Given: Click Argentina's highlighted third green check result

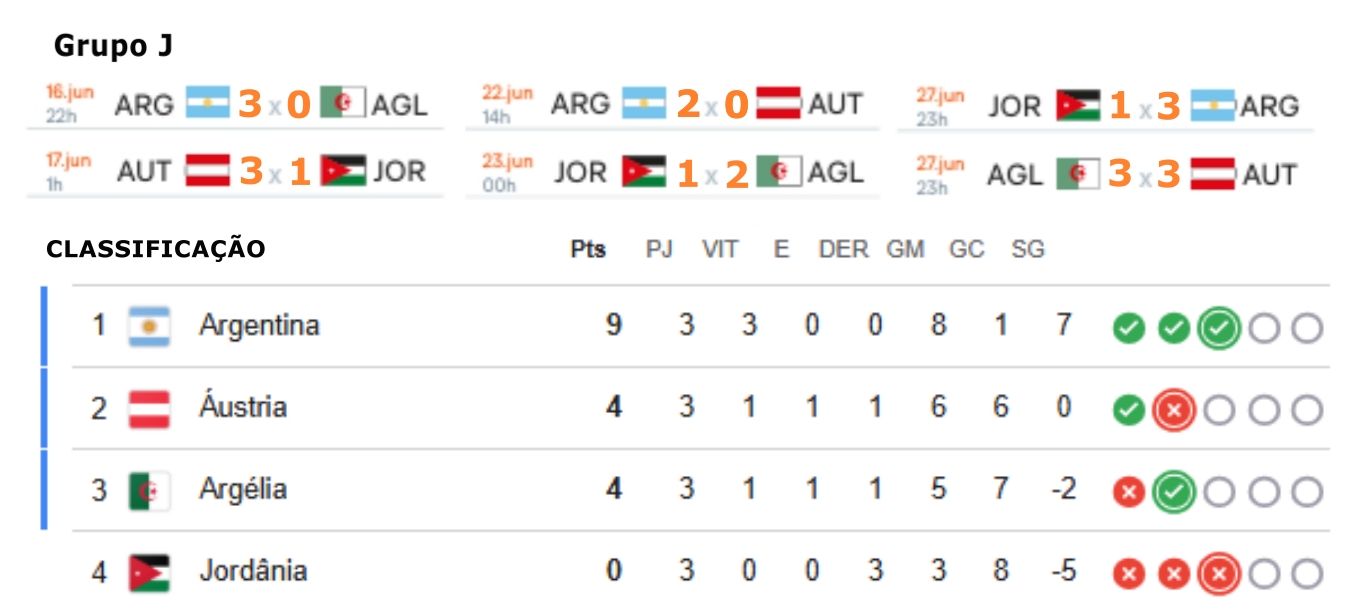Looking at the screenshot, I should point(1219,328).
